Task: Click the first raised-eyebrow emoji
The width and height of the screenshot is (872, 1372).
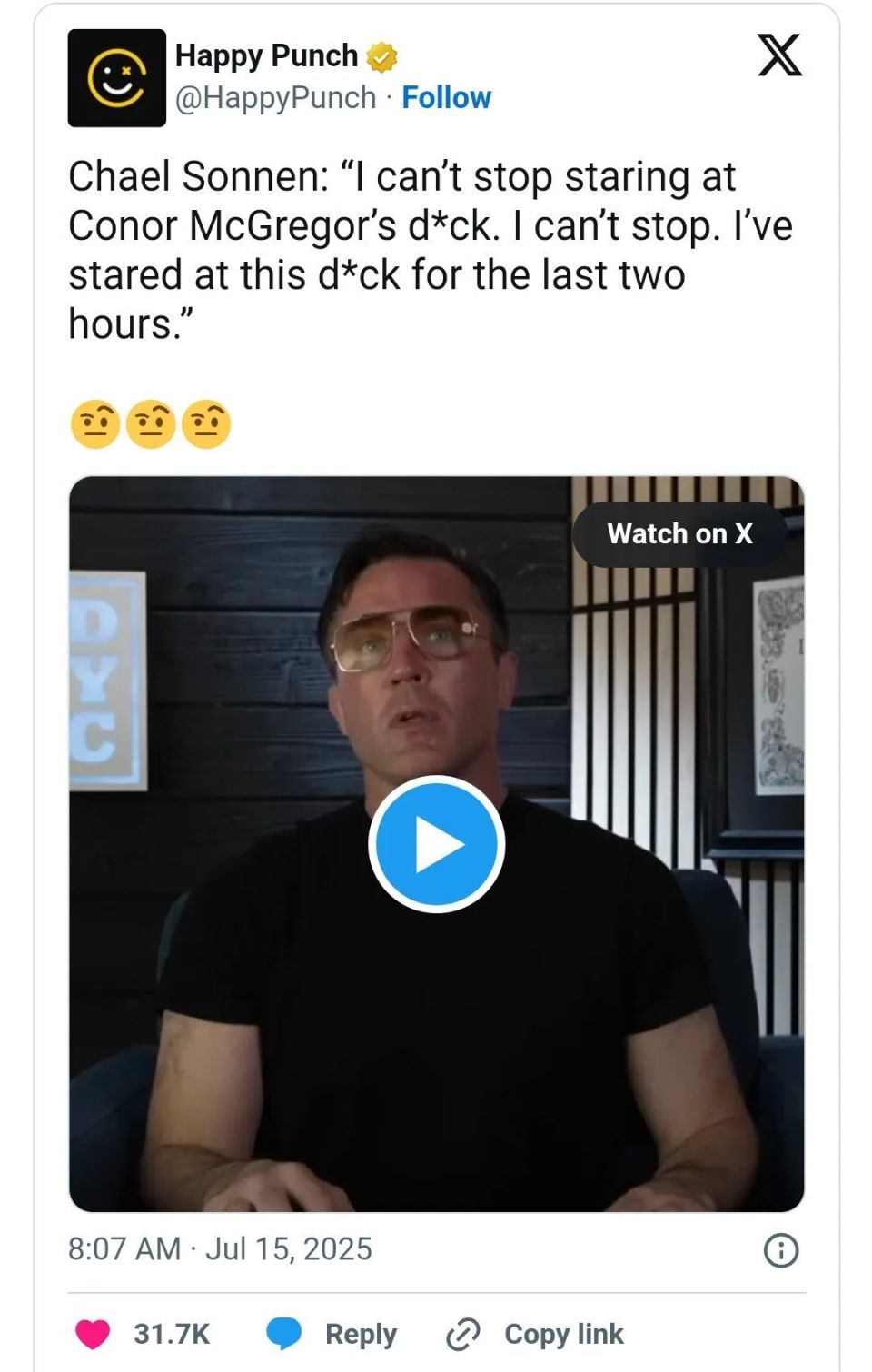Action: 94,424
